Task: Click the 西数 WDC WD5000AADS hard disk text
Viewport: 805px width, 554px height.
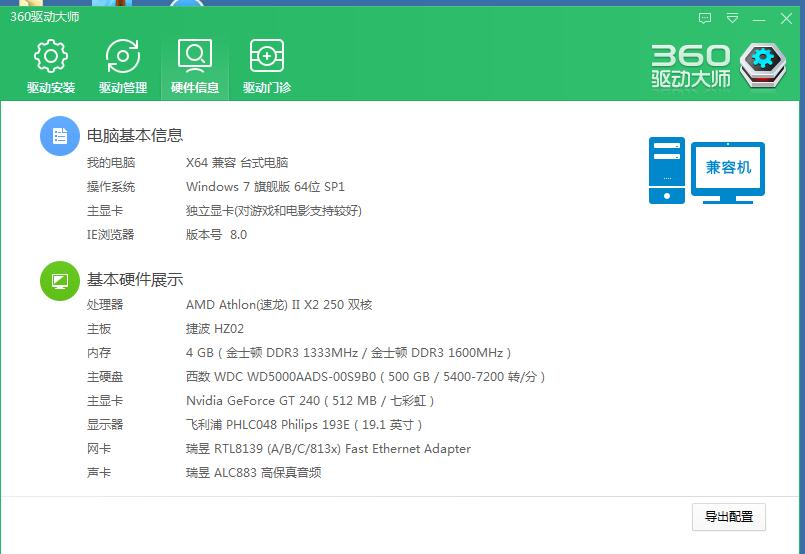Action: [365, 377]
